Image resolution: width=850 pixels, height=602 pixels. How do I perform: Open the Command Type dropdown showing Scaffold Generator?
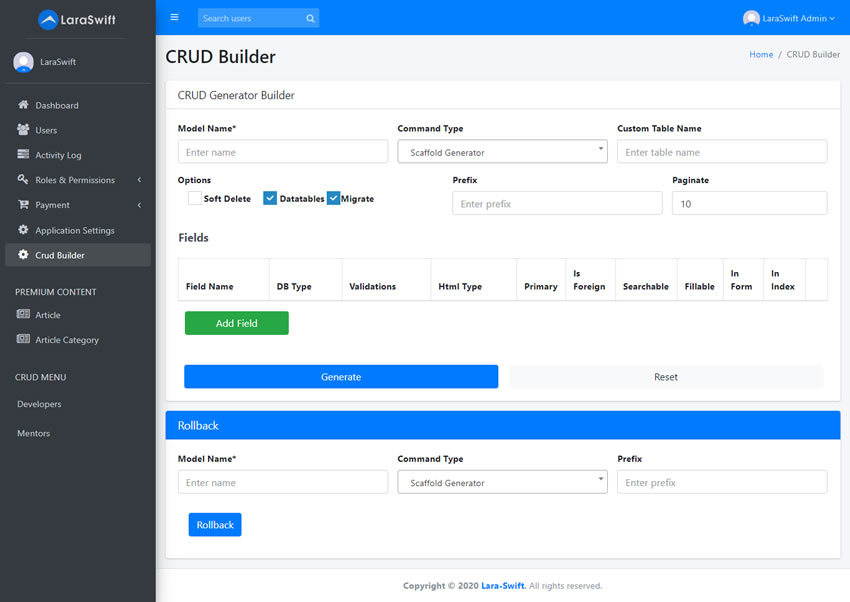(x=502, y=151)
